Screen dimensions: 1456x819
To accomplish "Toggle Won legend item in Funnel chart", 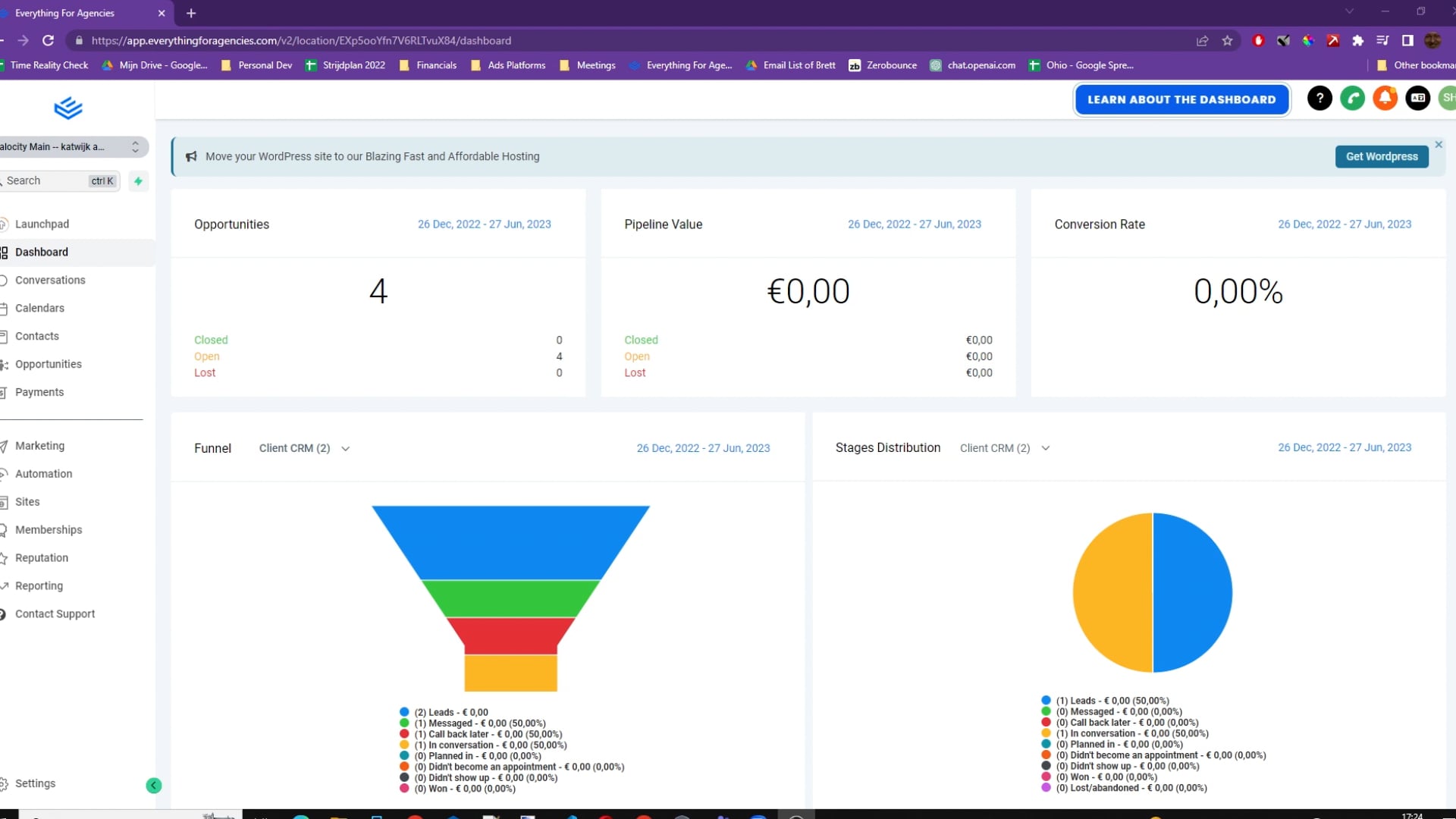I will (457, 789).
